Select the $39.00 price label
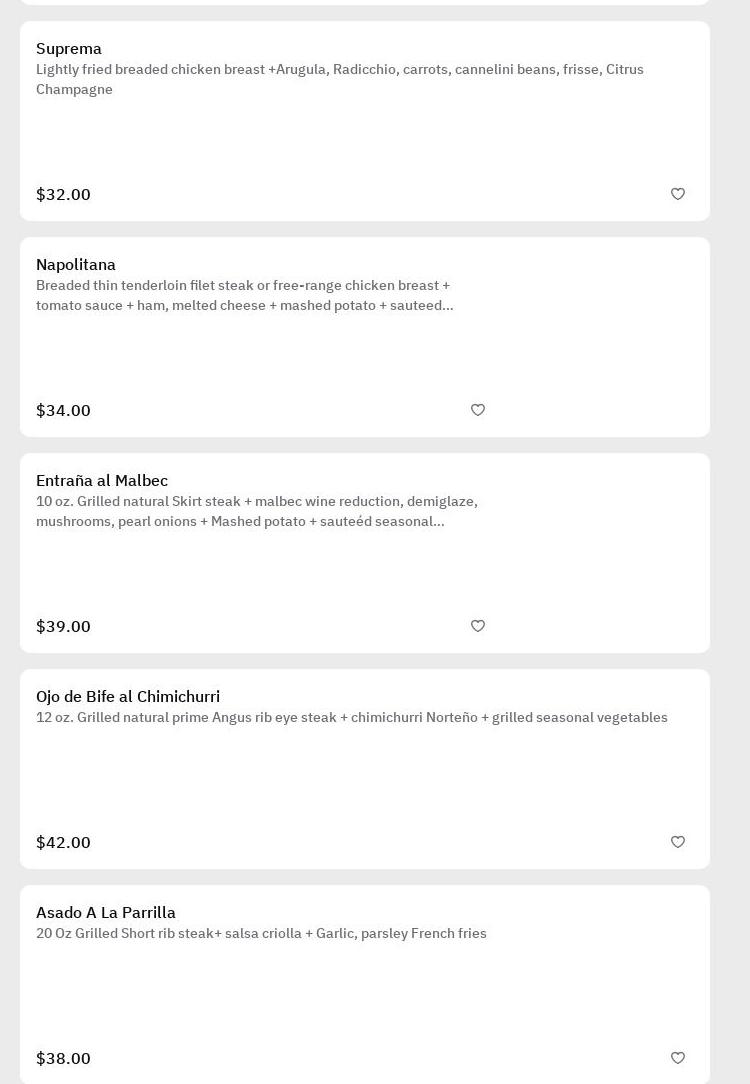750x1084 pixels. point(63,627)
